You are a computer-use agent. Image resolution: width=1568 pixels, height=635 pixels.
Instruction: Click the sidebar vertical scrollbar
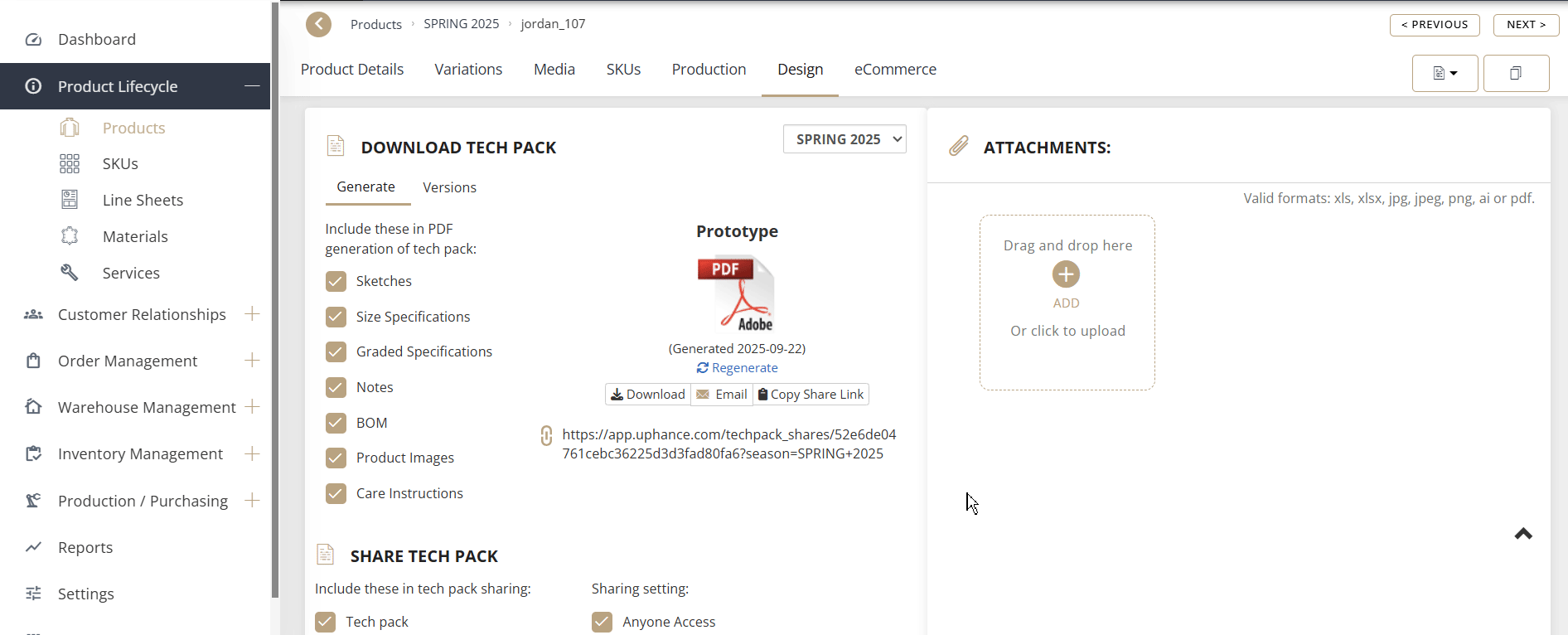point(275,298)
